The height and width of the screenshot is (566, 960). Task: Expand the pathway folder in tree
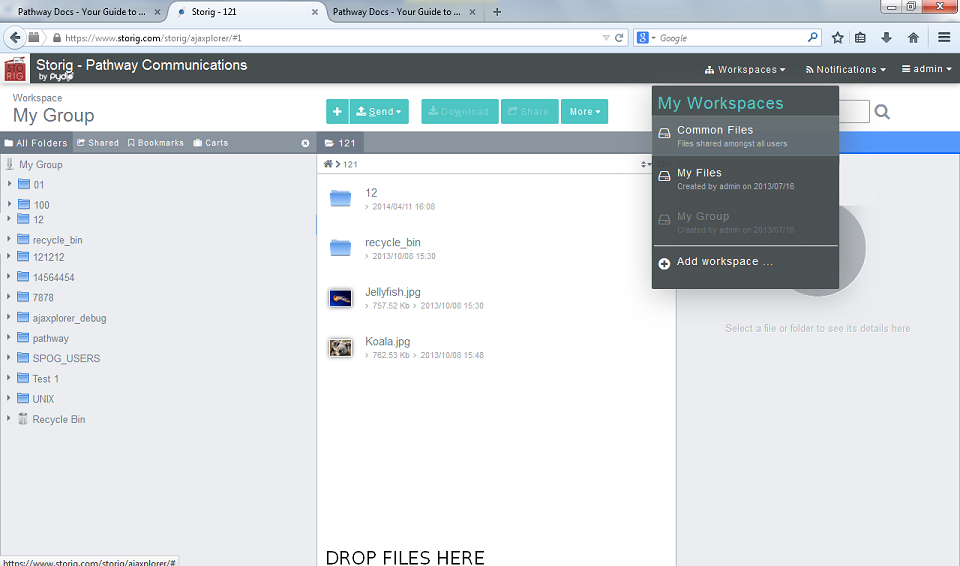point(9,337)
